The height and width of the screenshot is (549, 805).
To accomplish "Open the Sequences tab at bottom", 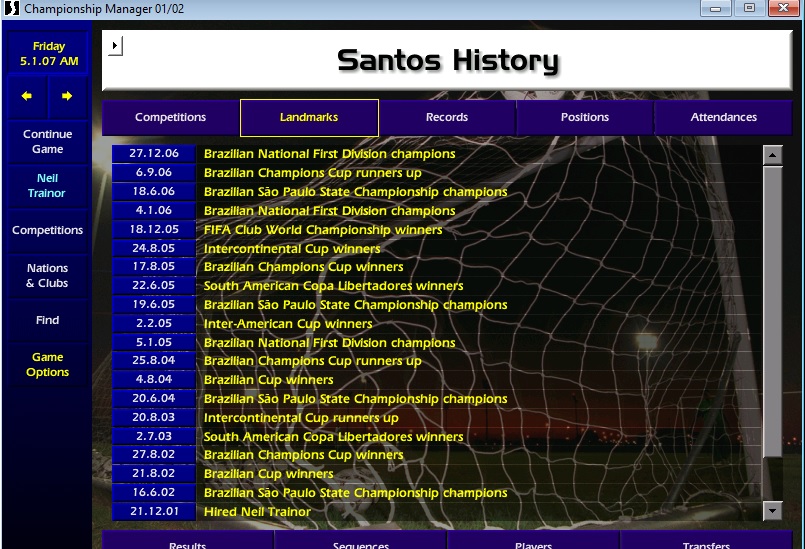I will point(360,540).
